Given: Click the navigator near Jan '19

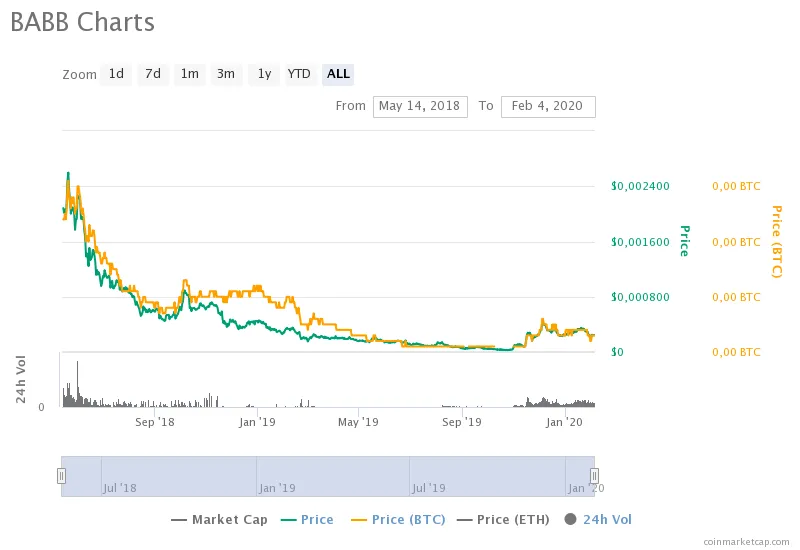Looking at the screenshot, I should (x=277, y=488).
